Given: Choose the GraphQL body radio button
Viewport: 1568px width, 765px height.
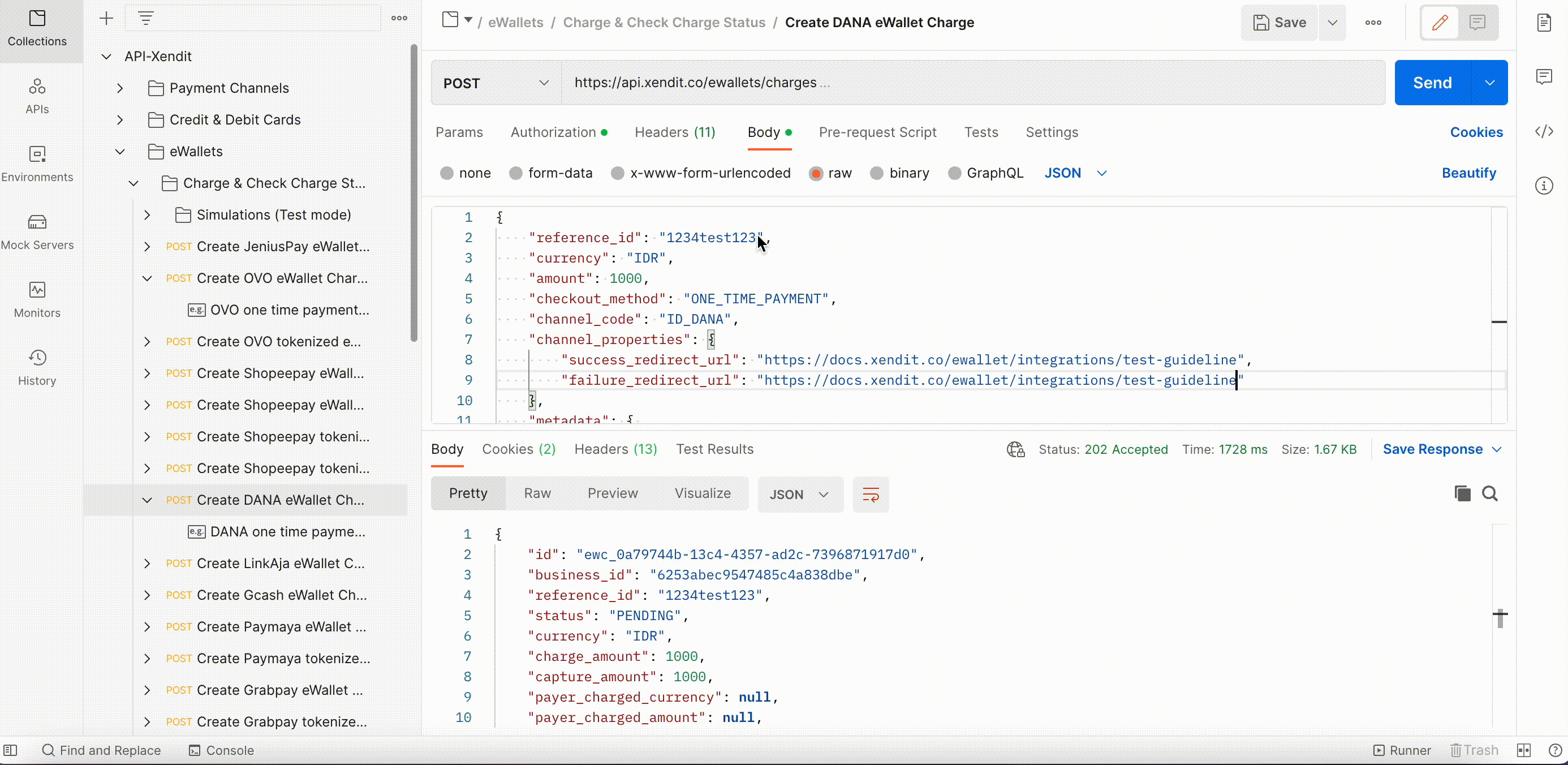Looking at the screenshot, I should point(954,174).
